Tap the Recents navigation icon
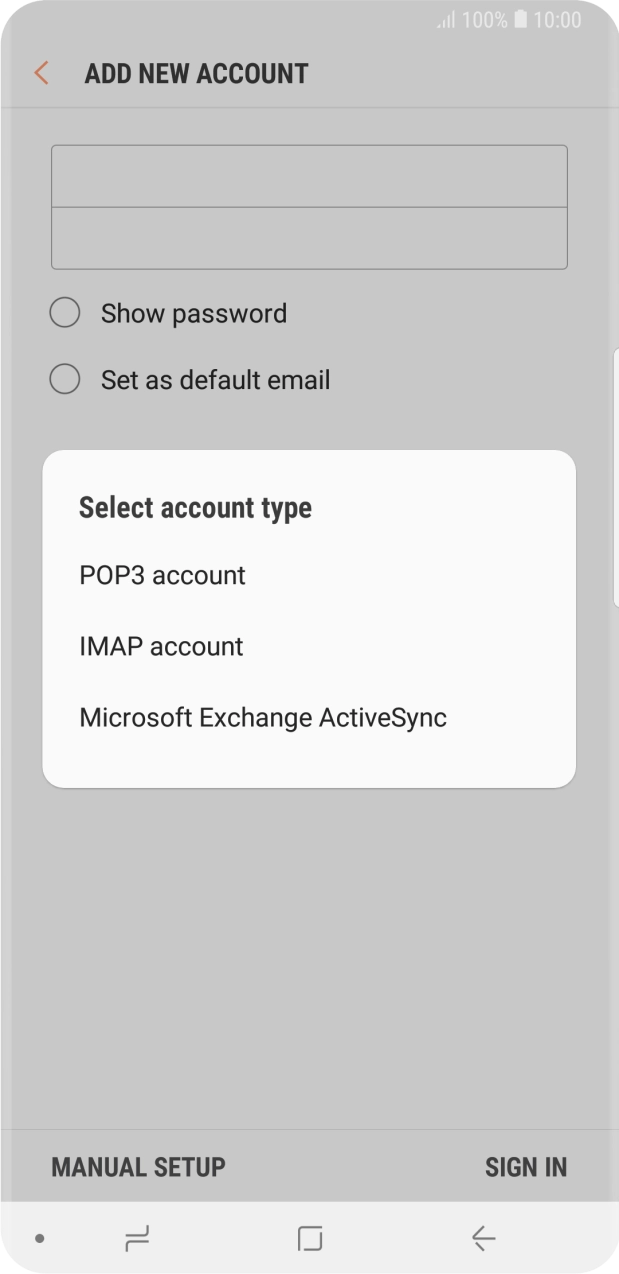This screenshot has width=619, height=1274. click(x=136, y=1238)
